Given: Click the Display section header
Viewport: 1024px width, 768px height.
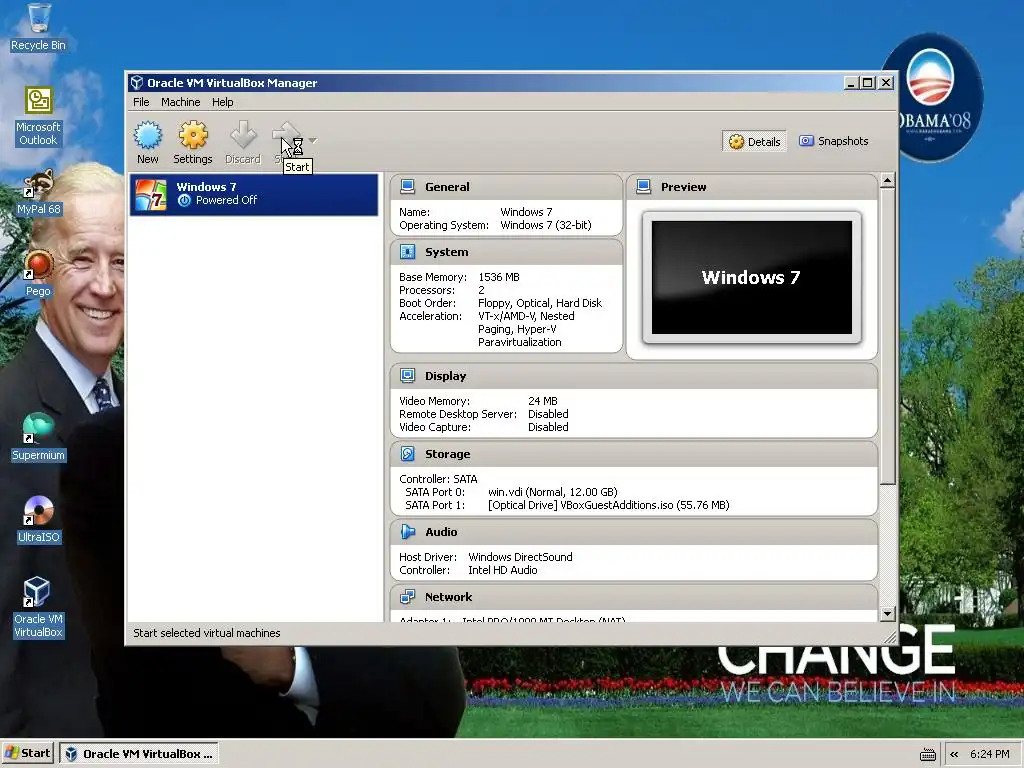Looking at the screenshot, I should pos(633,376).
